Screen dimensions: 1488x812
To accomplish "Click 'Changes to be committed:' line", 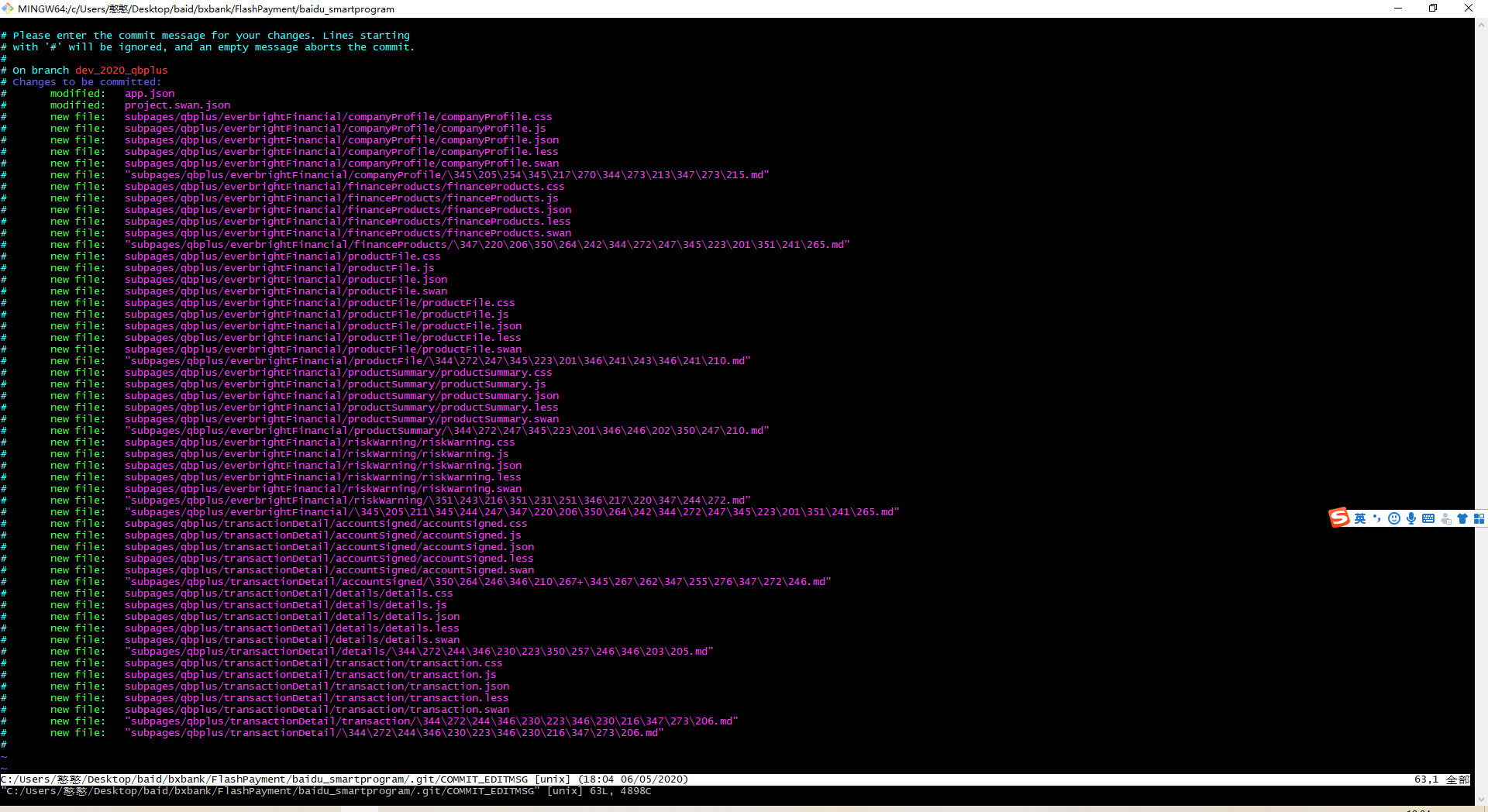I will coord(87,82).
